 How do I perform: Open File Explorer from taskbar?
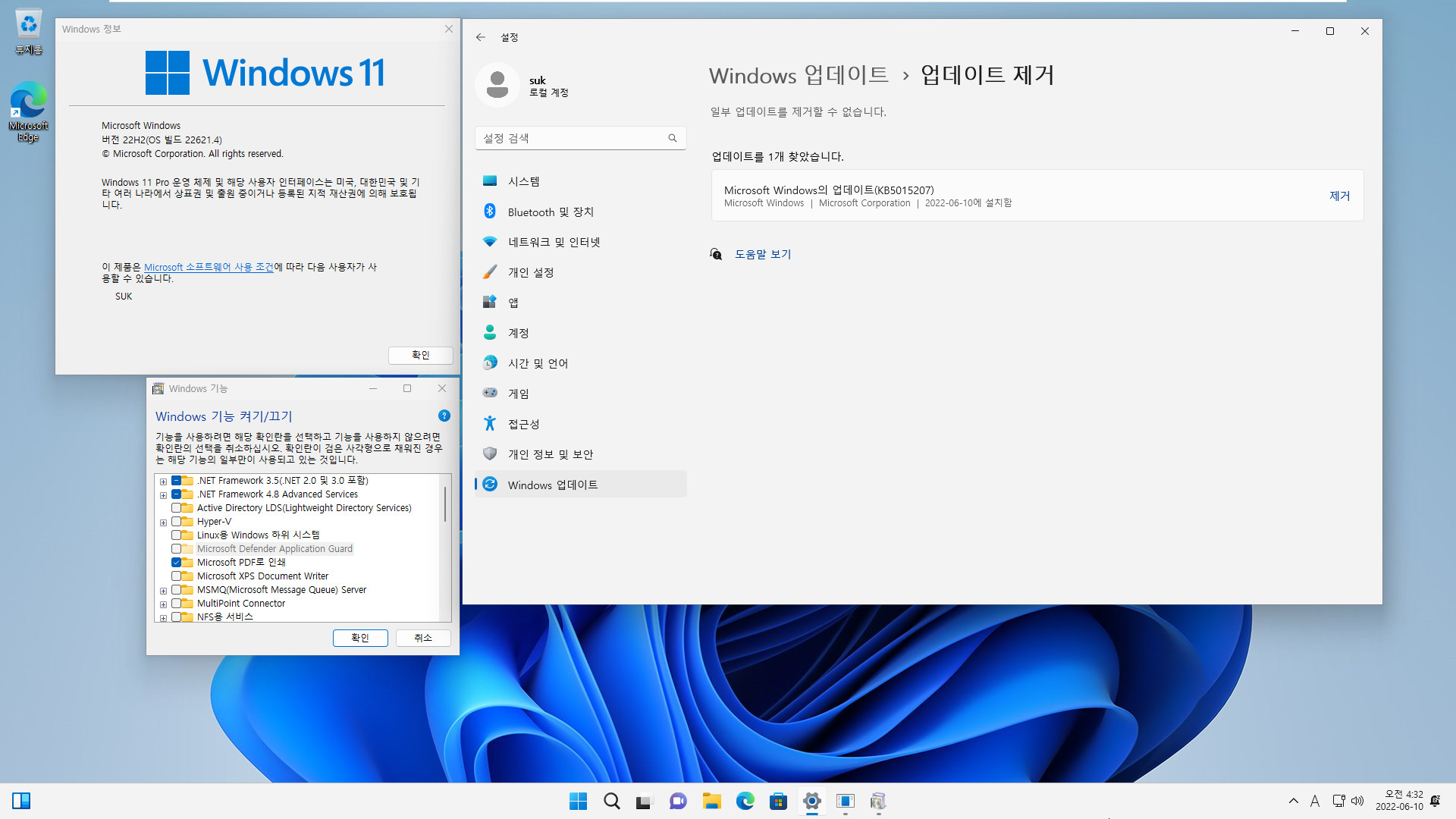click(x=711, y=801)
